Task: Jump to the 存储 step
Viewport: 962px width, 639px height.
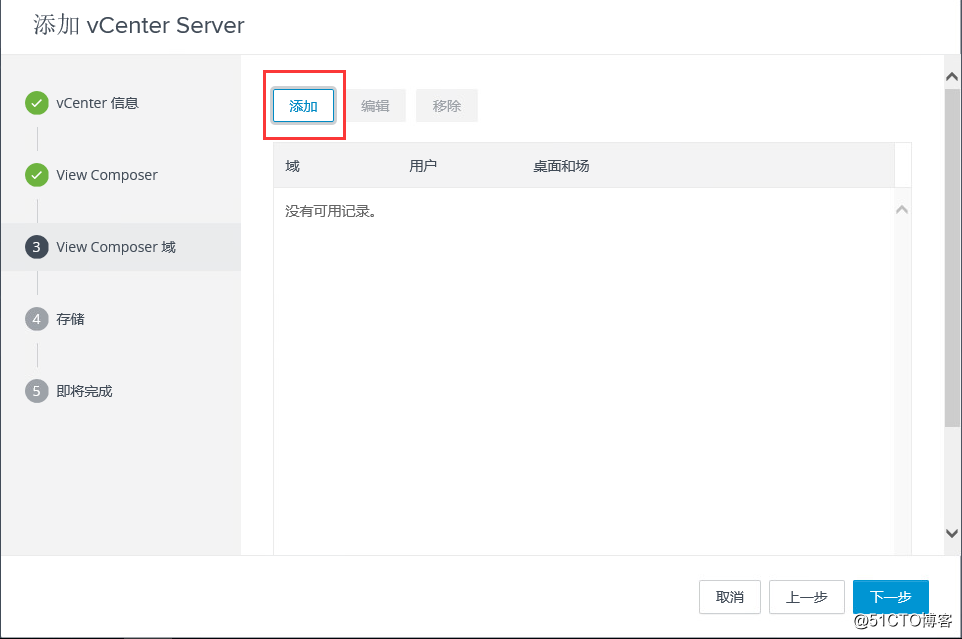Action: [x=71, y=319]
